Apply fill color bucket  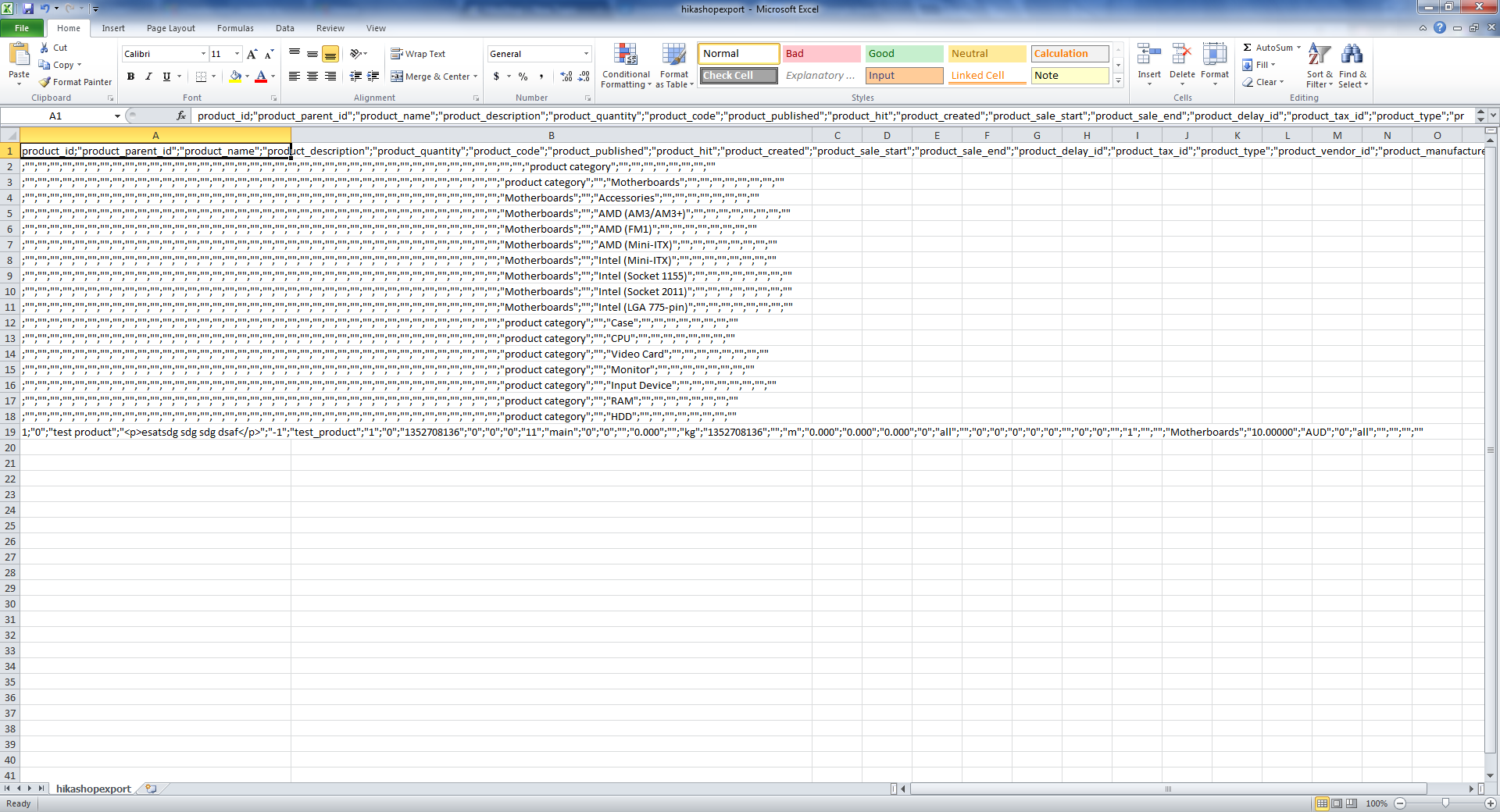coord(235,77)
